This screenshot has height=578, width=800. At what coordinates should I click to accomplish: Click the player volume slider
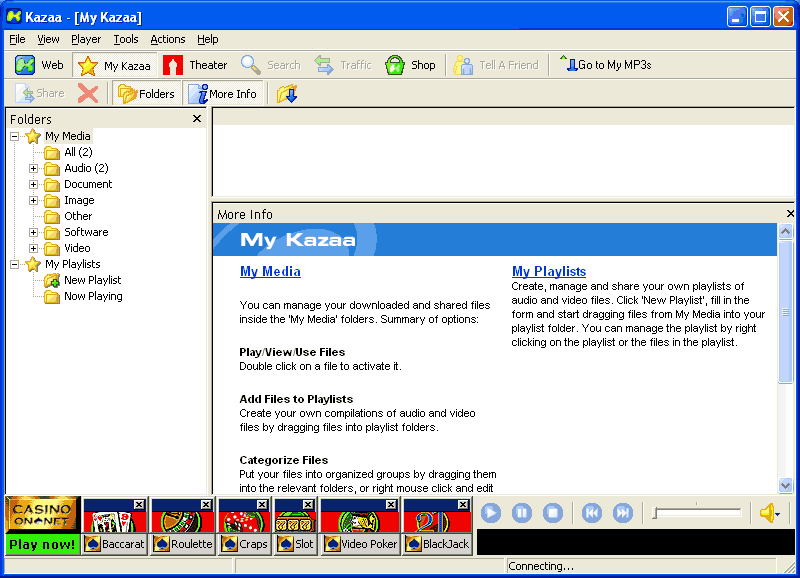[x=697, y=513]
